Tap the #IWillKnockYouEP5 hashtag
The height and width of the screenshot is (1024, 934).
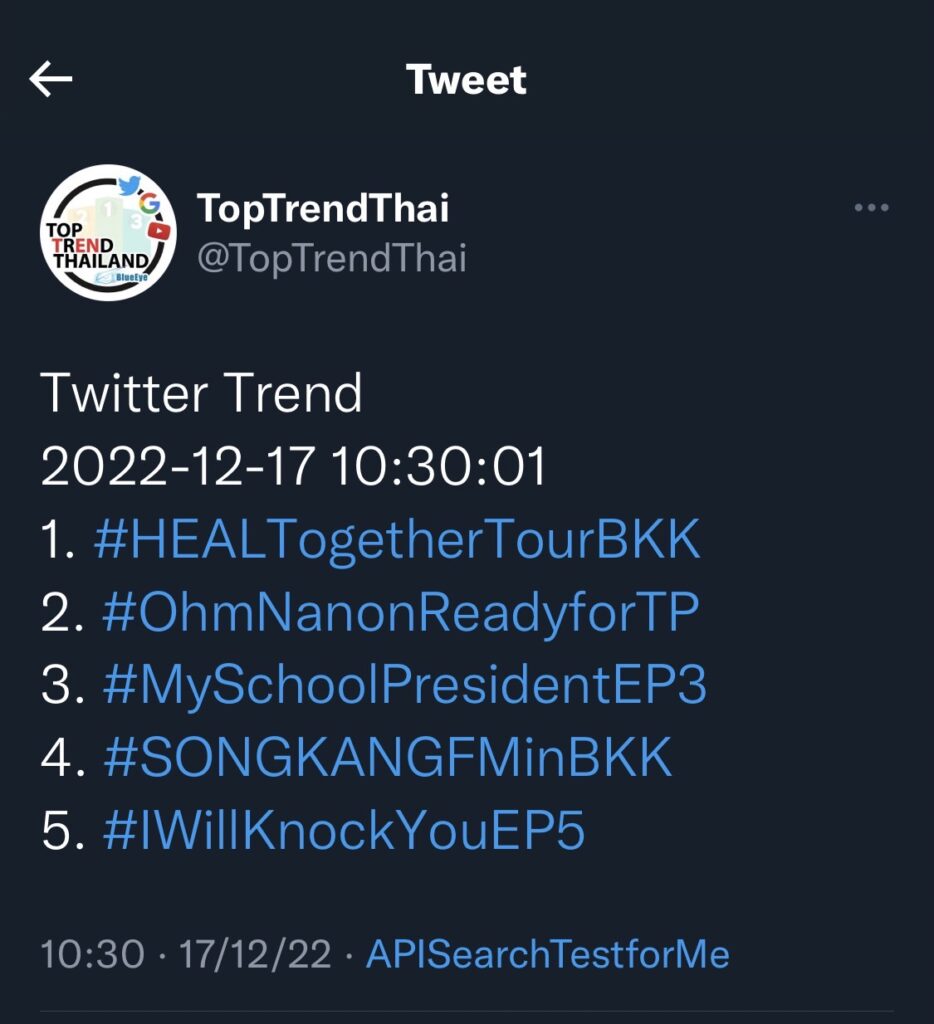coord(344,831)
